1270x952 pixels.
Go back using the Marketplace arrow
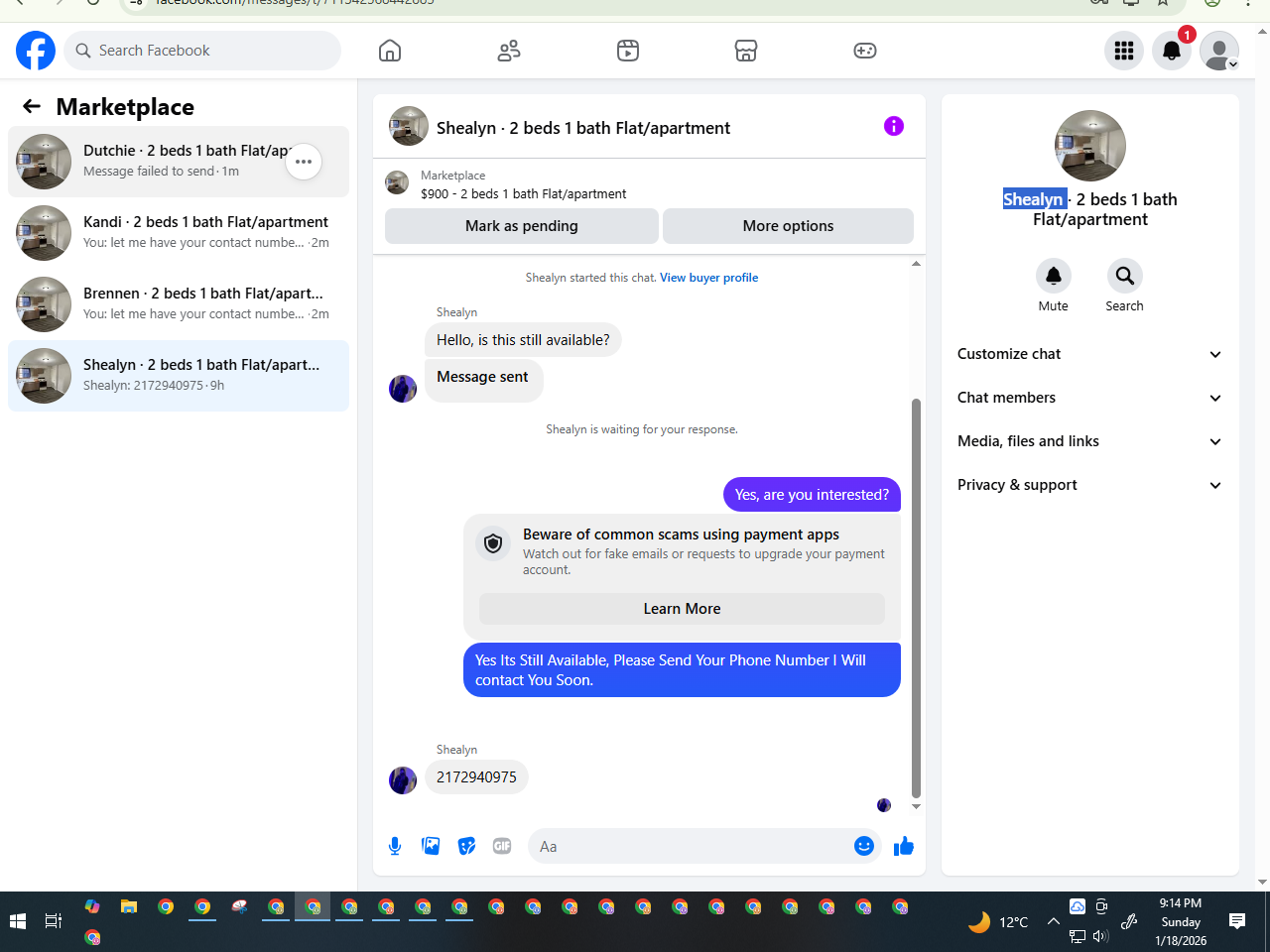pyautogui.click(x=32, y=106)
